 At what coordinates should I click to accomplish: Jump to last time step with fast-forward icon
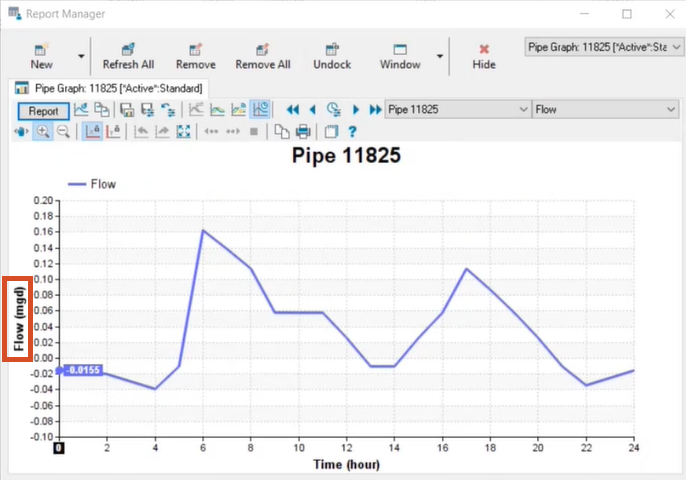(x=375, y=109)
